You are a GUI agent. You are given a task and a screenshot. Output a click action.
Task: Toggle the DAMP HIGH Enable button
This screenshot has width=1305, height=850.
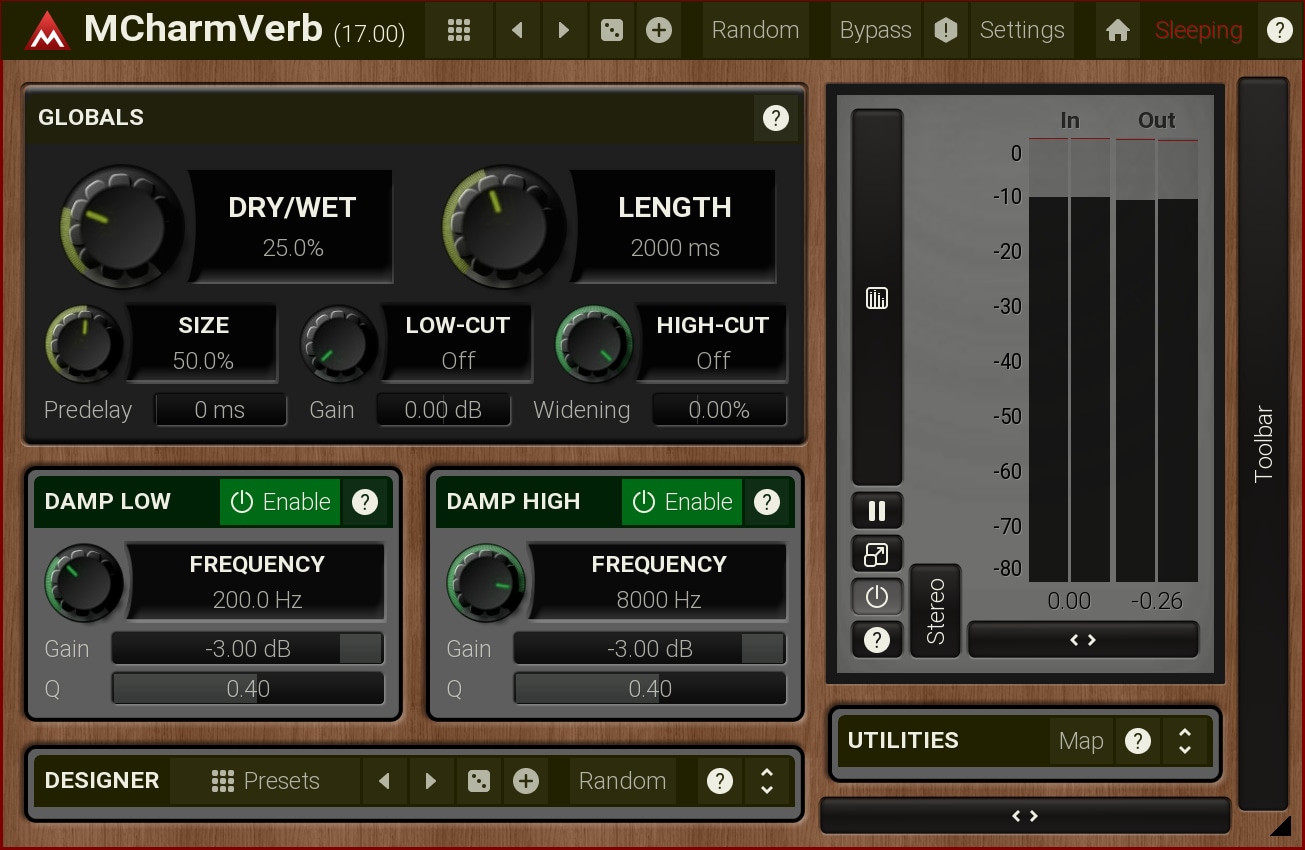(682, 502)
